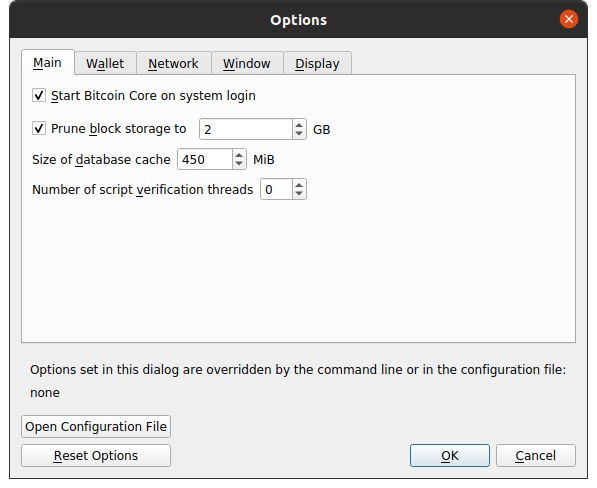Screen dimensions: 597x488
Task: Decrease database cache size with down arrow
Action: pyautogui.click(x=239, y=164)
